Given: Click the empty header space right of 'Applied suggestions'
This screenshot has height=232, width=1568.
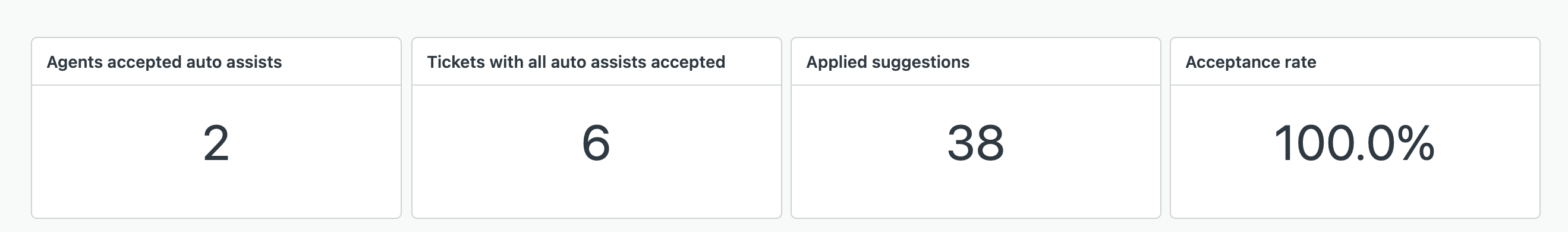Looking at the screenshot, I should [x=1065, y=62].
